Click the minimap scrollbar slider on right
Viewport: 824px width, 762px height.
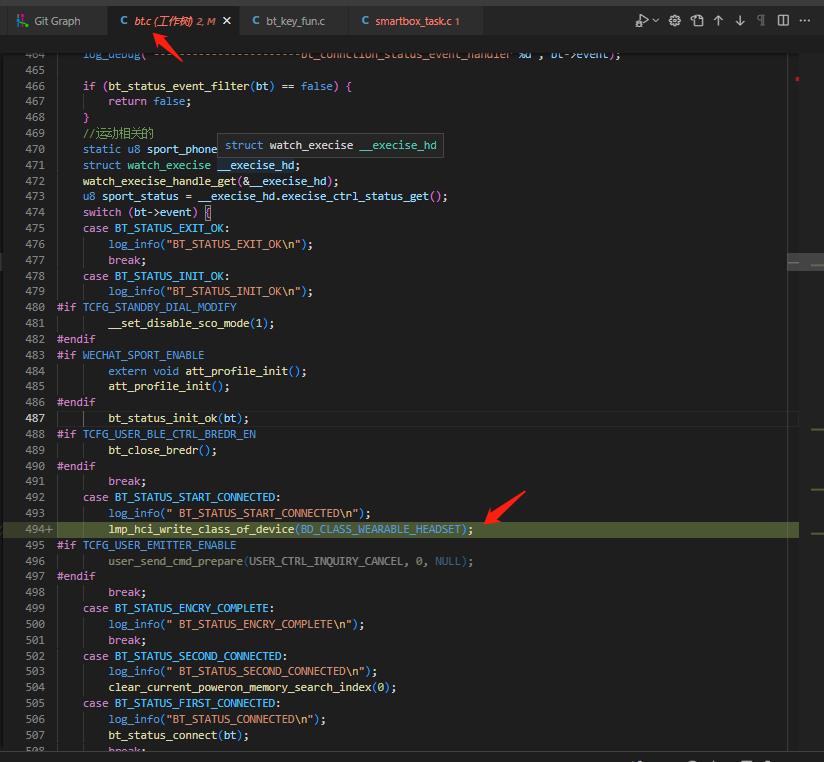click(806, 262)
